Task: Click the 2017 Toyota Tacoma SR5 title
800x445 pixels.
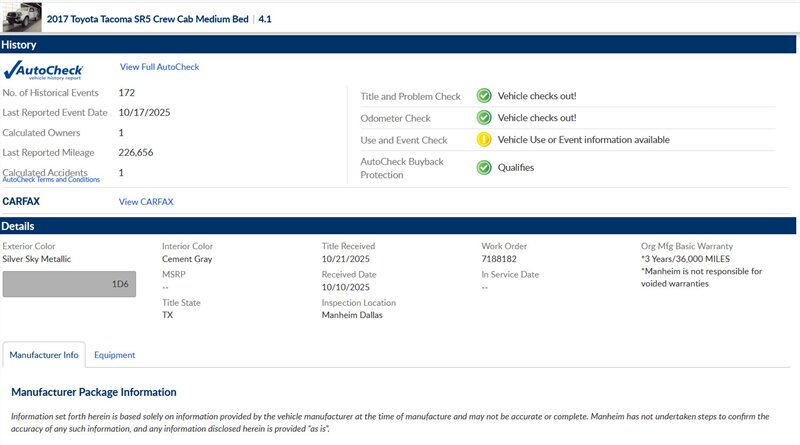Action: [148, 19]
